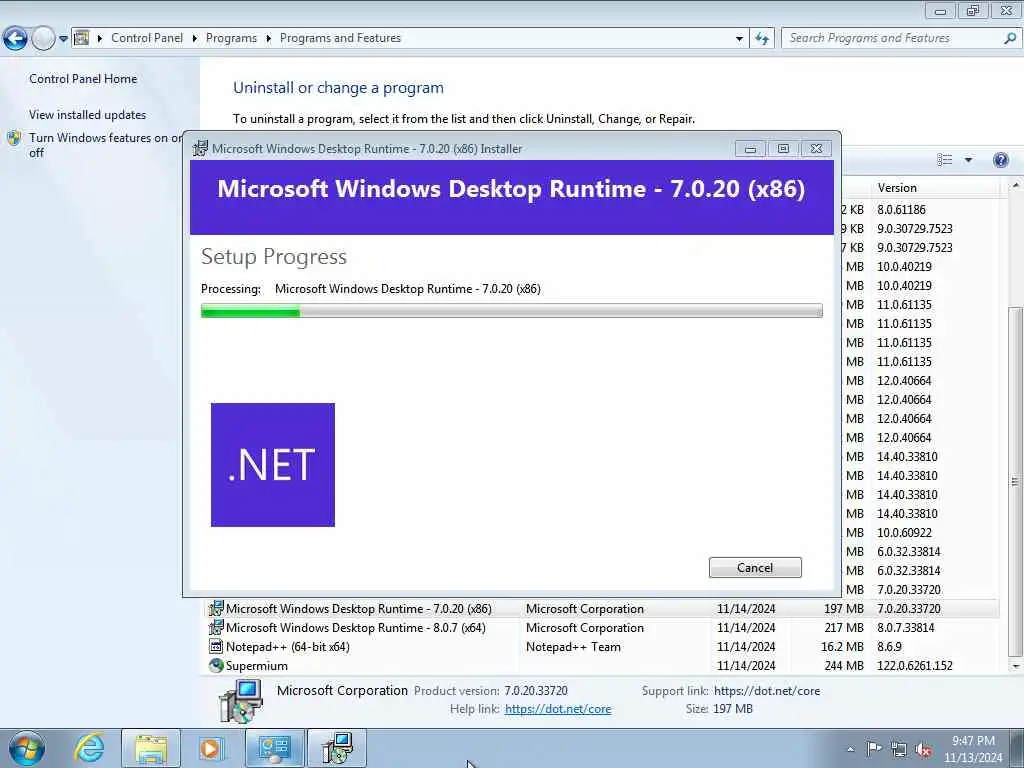Viewport: 1024px width, 768px height.
Task: Select Control Panel breadcrumb
Action: pos(147,38)
